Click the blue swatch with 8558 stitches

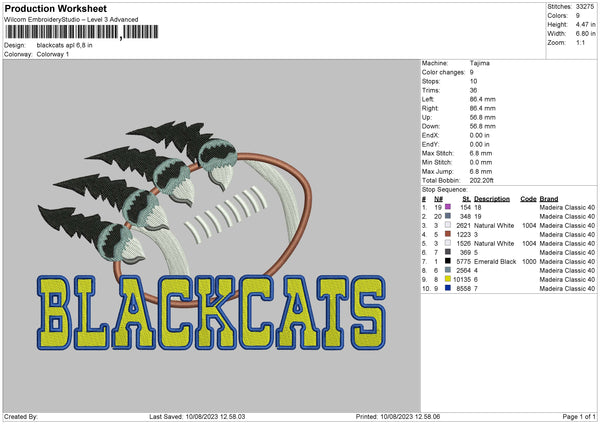[x=448, y=288]
